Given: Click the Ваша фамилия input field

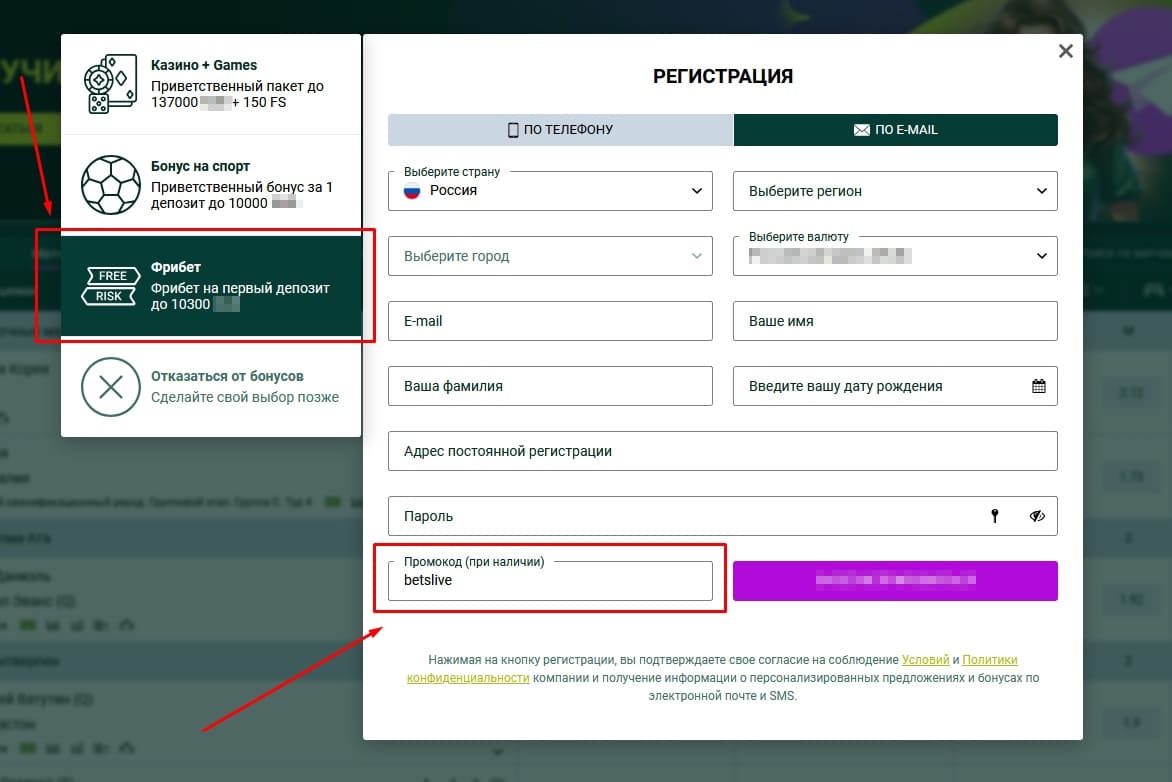Looking at the screenshot, I should pyautogui.click(x=550, y=386).
